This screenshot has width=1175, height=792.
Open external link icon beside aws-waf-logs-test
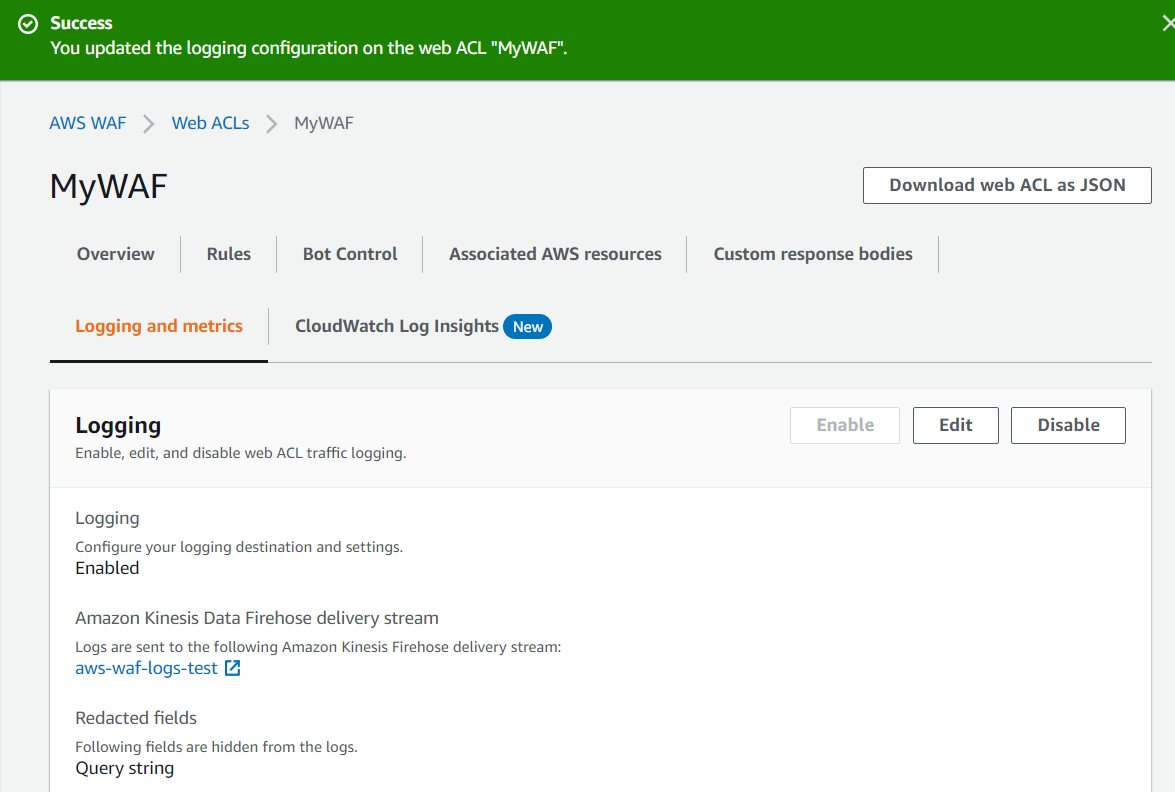pos(232,668)
